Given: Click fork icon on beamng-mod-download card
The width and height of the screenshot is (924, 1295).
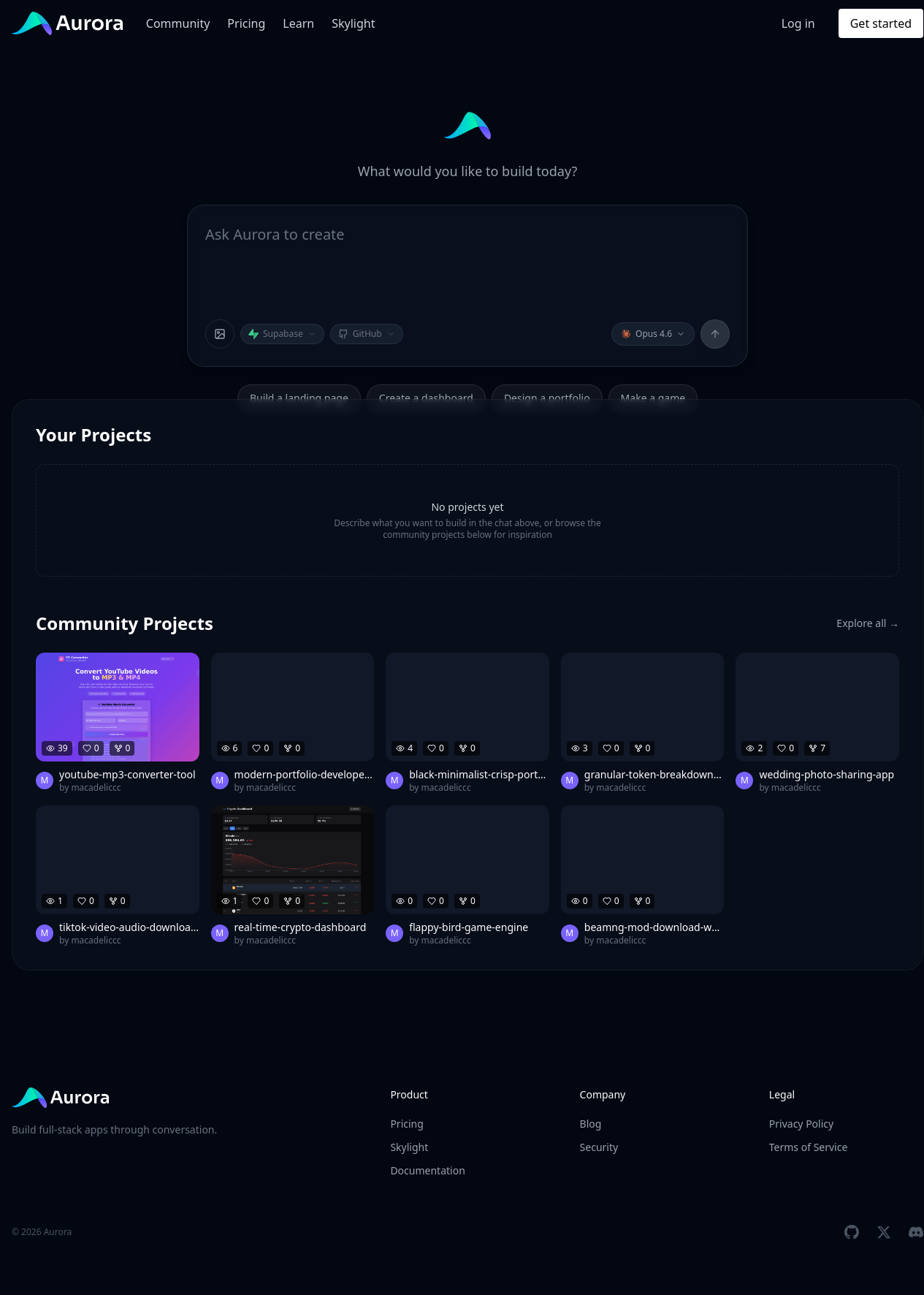Looking at the screenshot, I should tap(638, 901).
